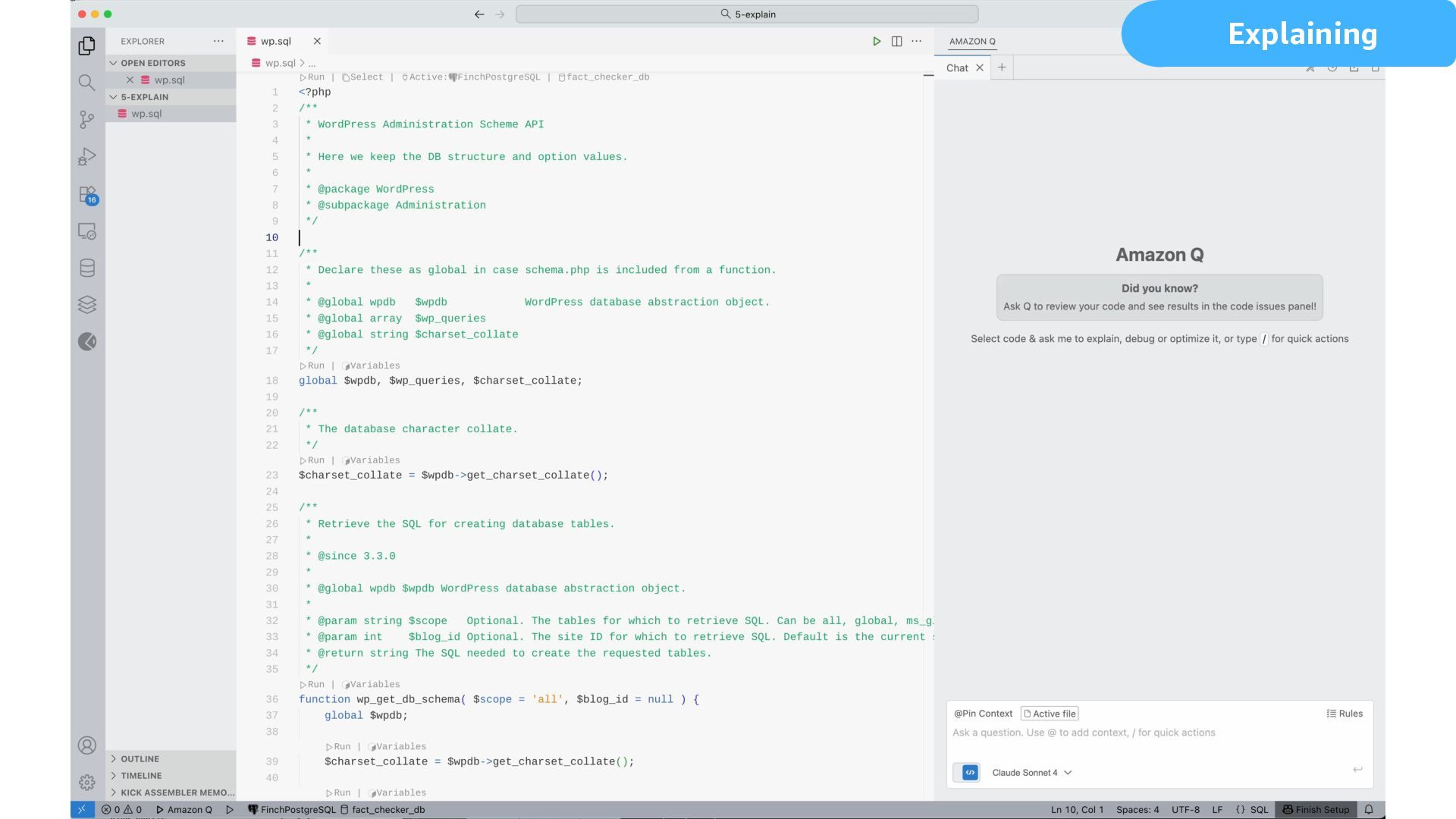Select the Chat tab in Amazon Q
This screenshot has width=1456, height=819.
957,67
